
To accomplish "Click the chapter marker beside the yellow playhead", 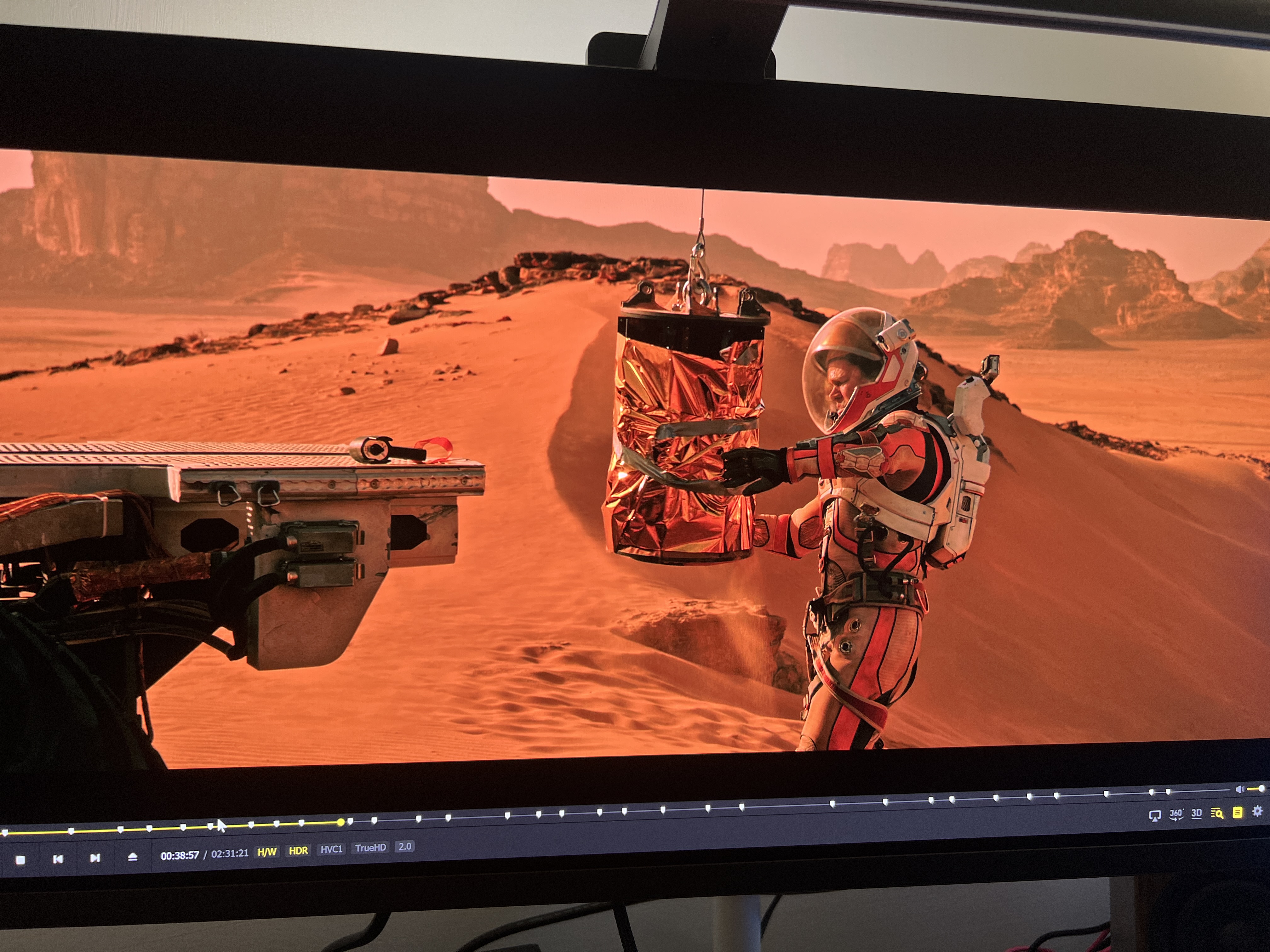I will 350,822.
